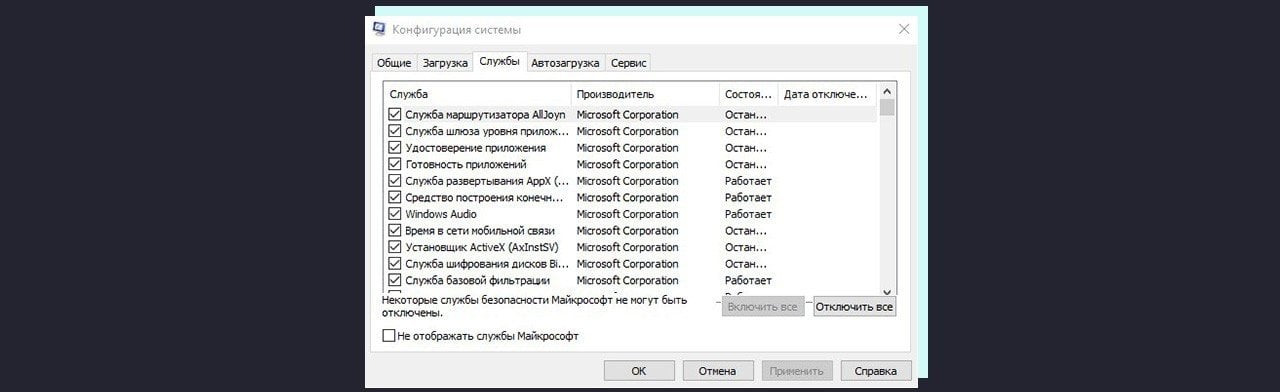The width and height of the screenshot is (1280, 392).
Task: Uncheck Служба шлюза уровня приложения
Action: click(x=394, y=131)
